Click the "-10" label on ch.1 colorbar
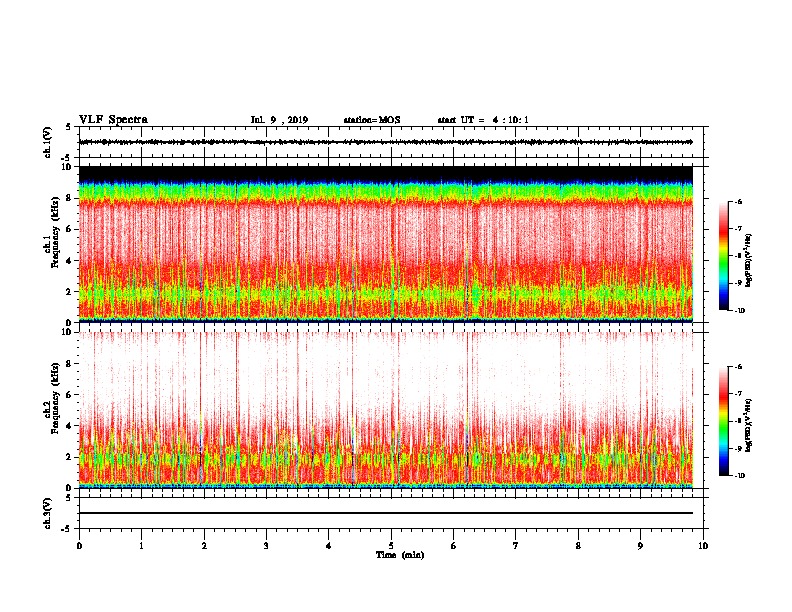The image size is (792, 612). click(740, 311)
